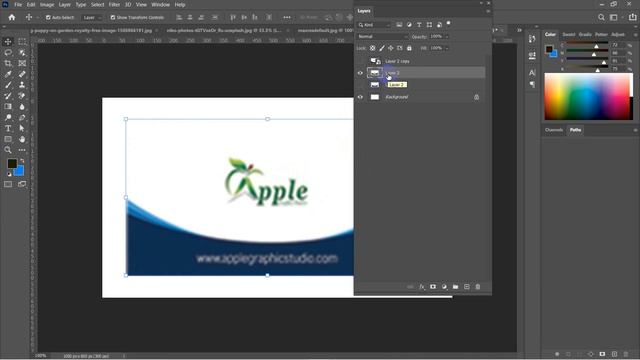
Task: Select the Zoom tool in the toolbox
Action: click(8, 150)
